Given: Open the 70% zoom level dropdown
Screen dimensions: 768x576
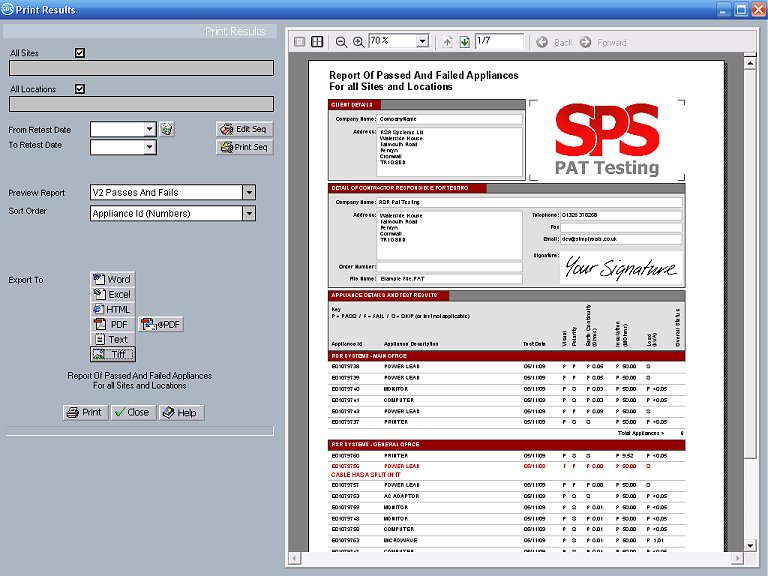Looking at the screenshot, I should tap(423, 41).
